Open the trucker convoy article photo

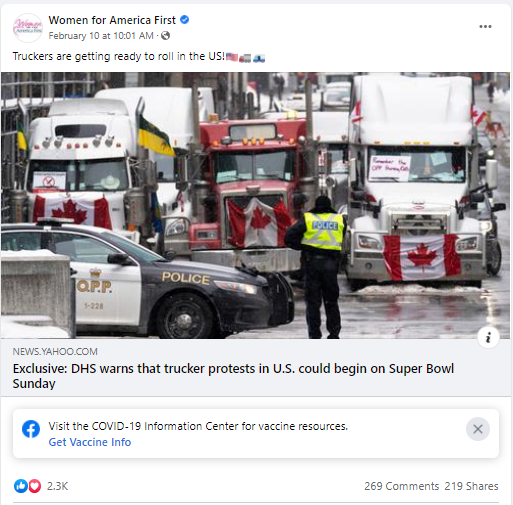click(255, 205)
